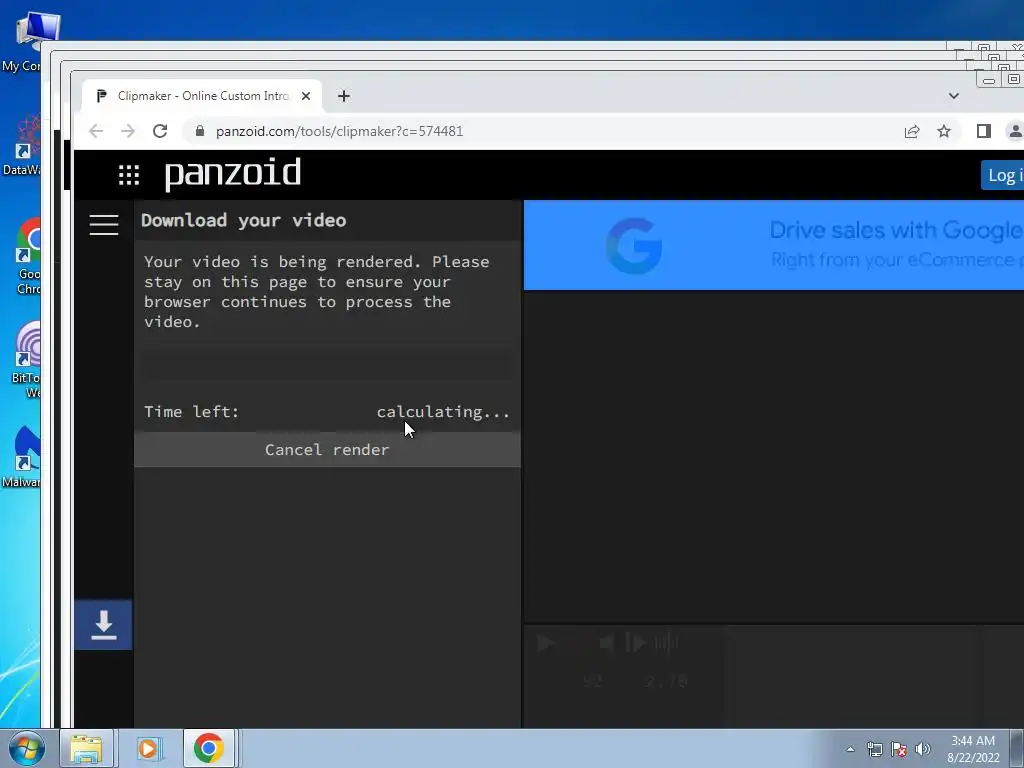Open the Malwarebytes desktop shortcut

(21, 457)
